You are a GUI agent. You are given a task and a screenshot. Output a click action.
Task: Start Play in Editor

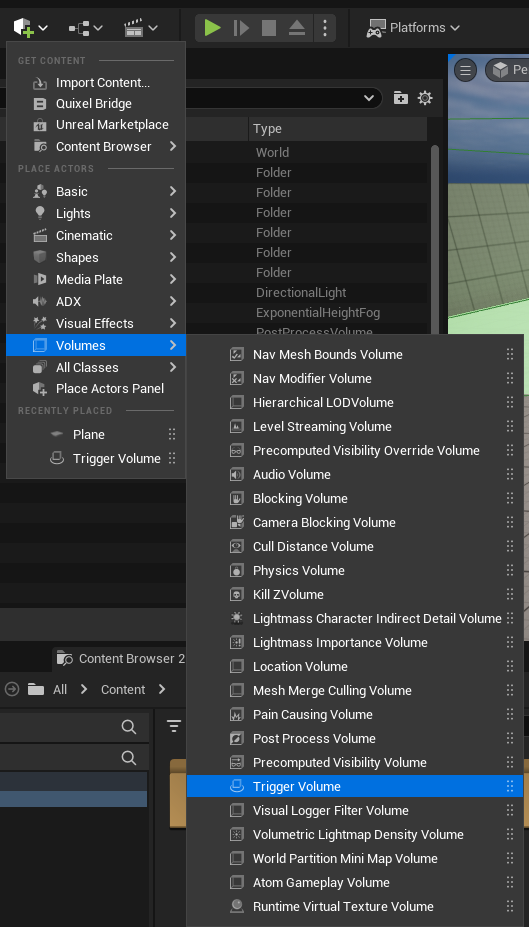coord(212,27)
